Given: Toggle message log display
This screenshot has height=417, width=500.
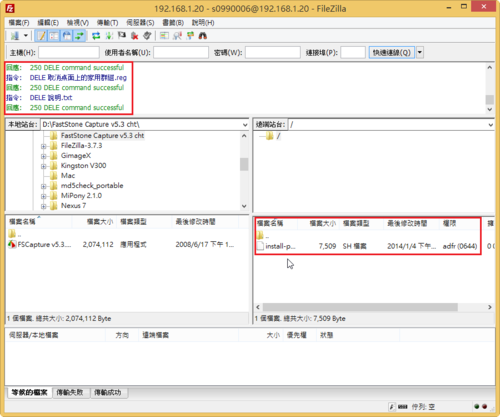Looking at the screenshot, I should click(42, 36).
